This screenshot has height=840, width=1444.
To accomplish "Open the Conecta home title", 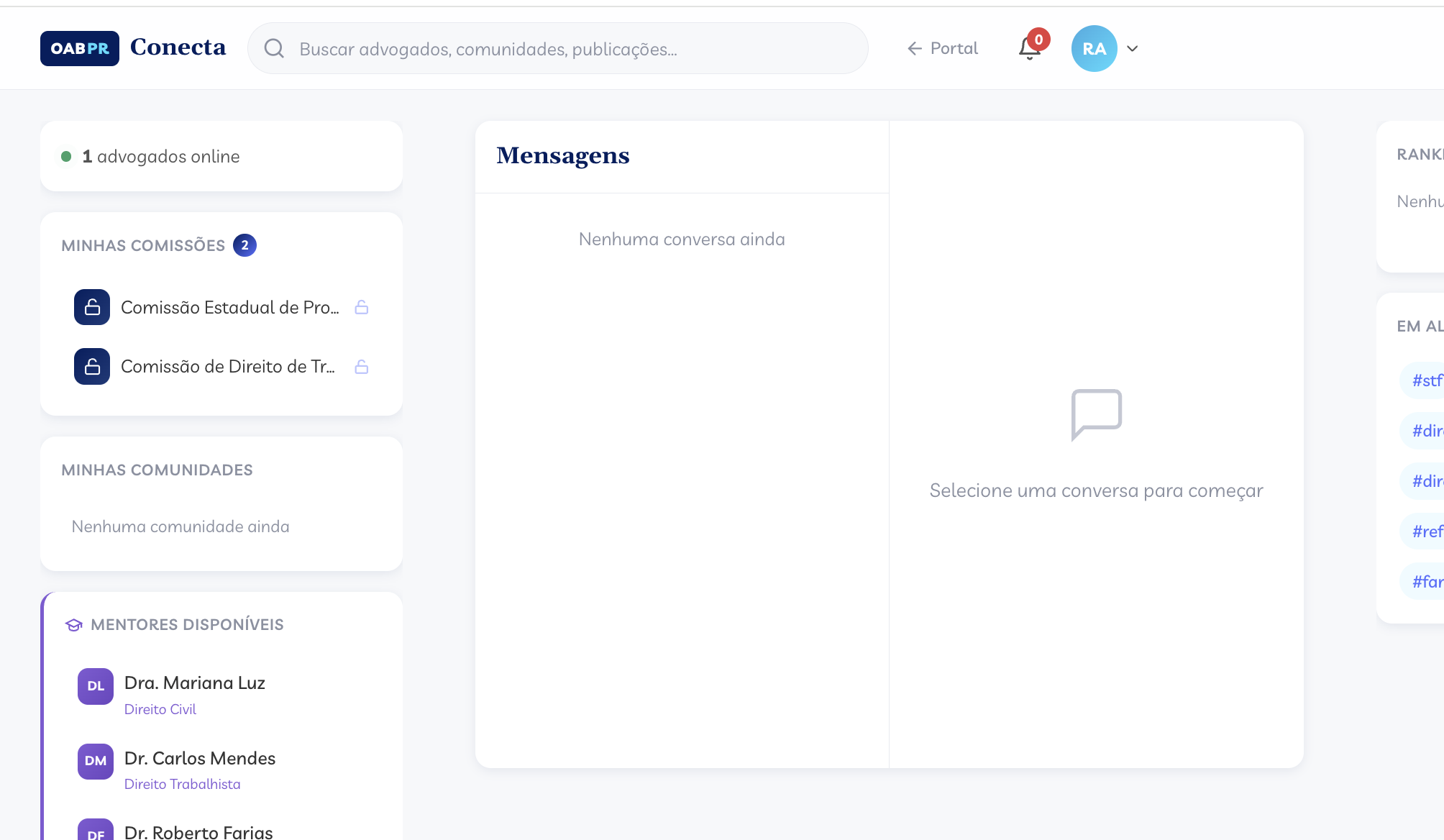I will (178, 47).
